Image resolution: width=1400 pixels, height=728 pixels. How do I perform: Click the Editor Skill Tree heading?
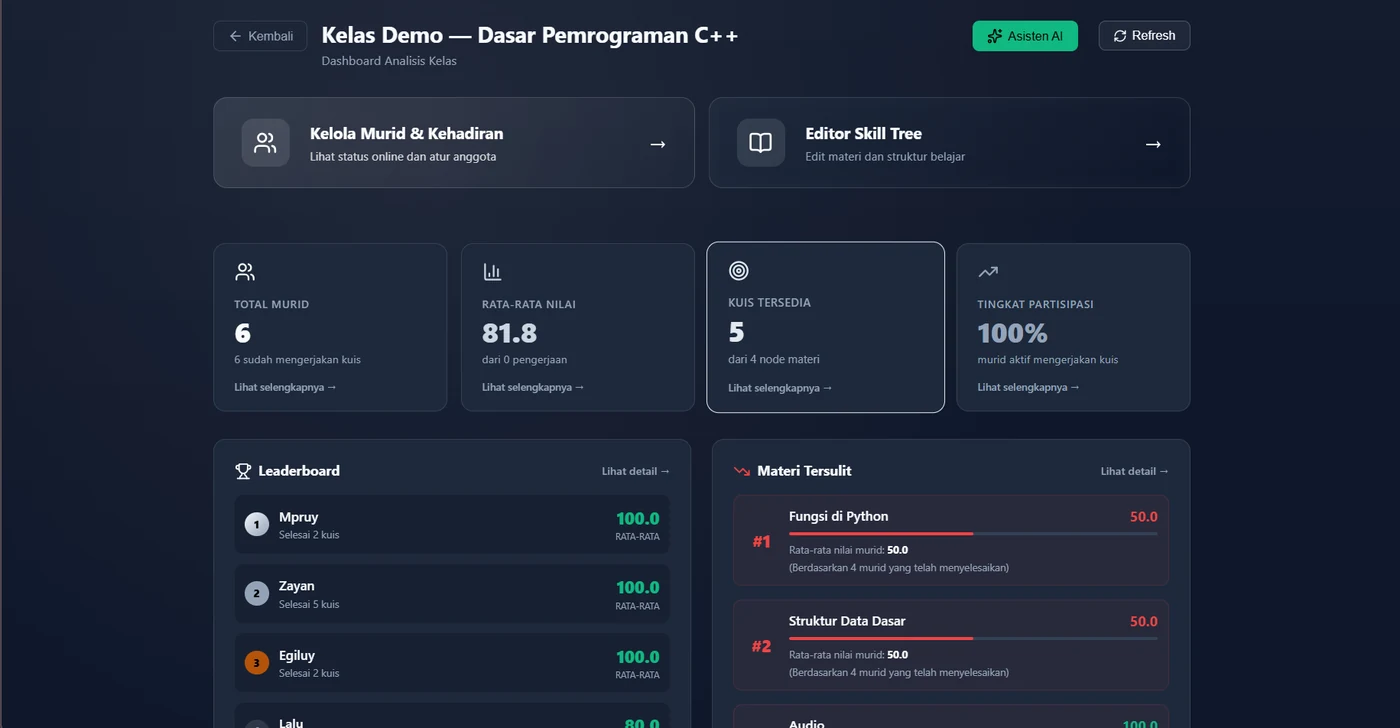(x=864, y=134)
